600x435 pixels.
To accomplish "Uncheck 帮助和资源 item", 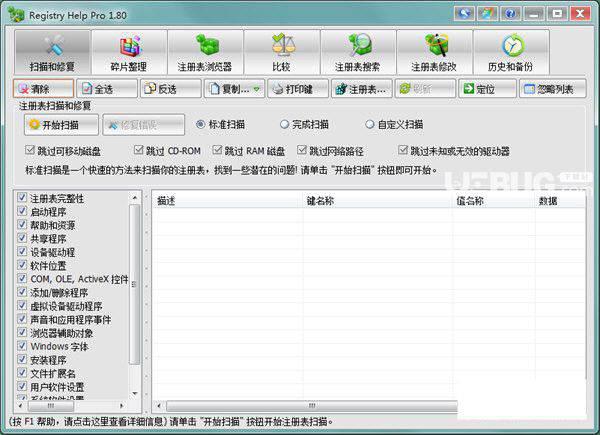I will (x=22, y=224).
